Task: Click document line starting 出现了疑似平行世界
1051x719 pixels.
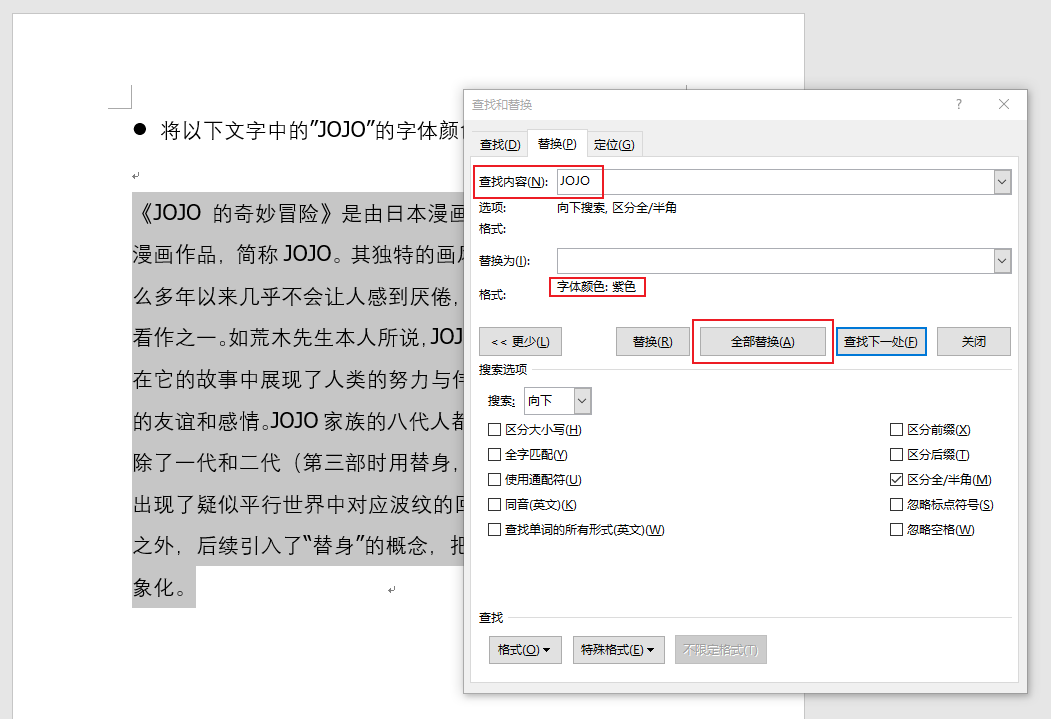Action: point(298,504)
